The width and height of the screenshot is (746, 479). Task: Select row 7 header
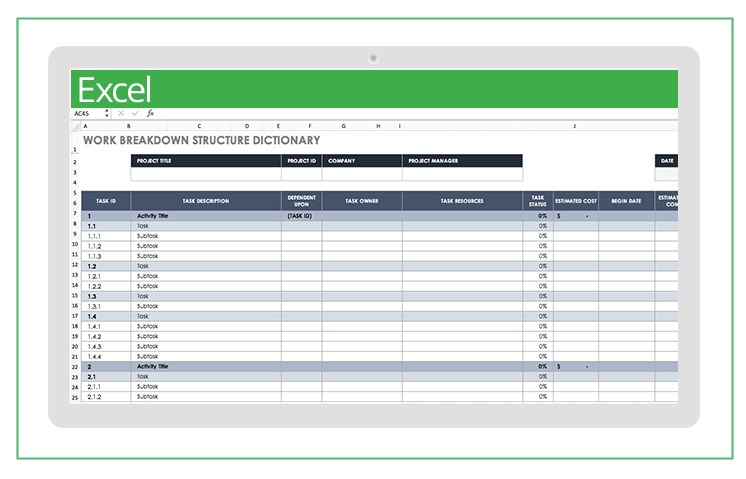pos(75,216)
